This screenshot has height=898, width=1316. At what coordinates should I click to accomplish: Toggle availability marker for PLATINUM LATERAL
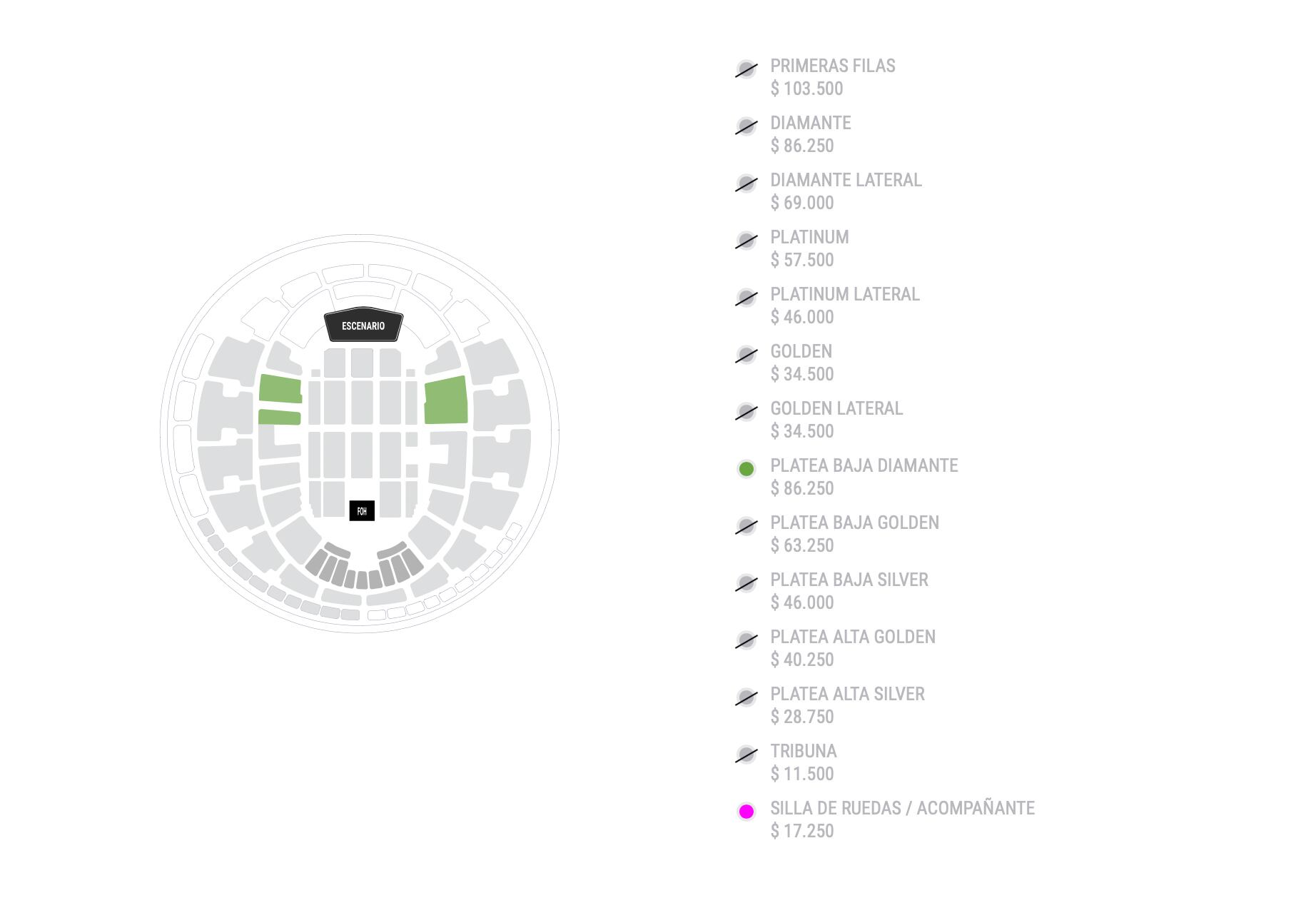(746, 298)
